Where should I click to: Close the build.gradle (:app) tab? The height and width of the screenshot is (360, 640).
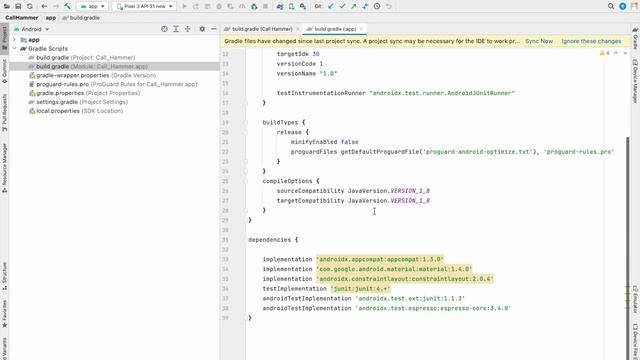(x=361, y=29)
